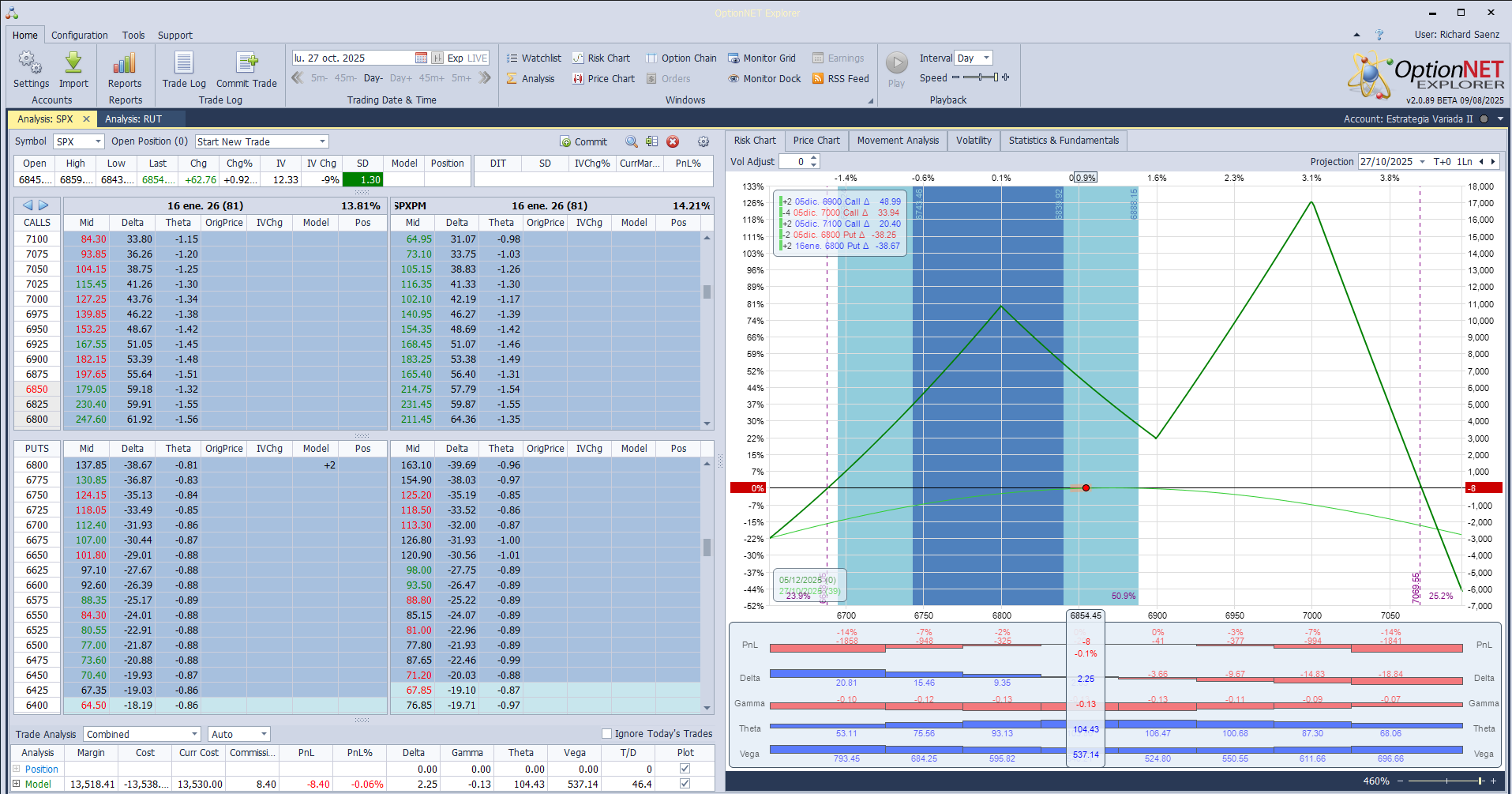Step back 45 minutes with 45m-
This screenshot has width=1512, height=794.
345,78
